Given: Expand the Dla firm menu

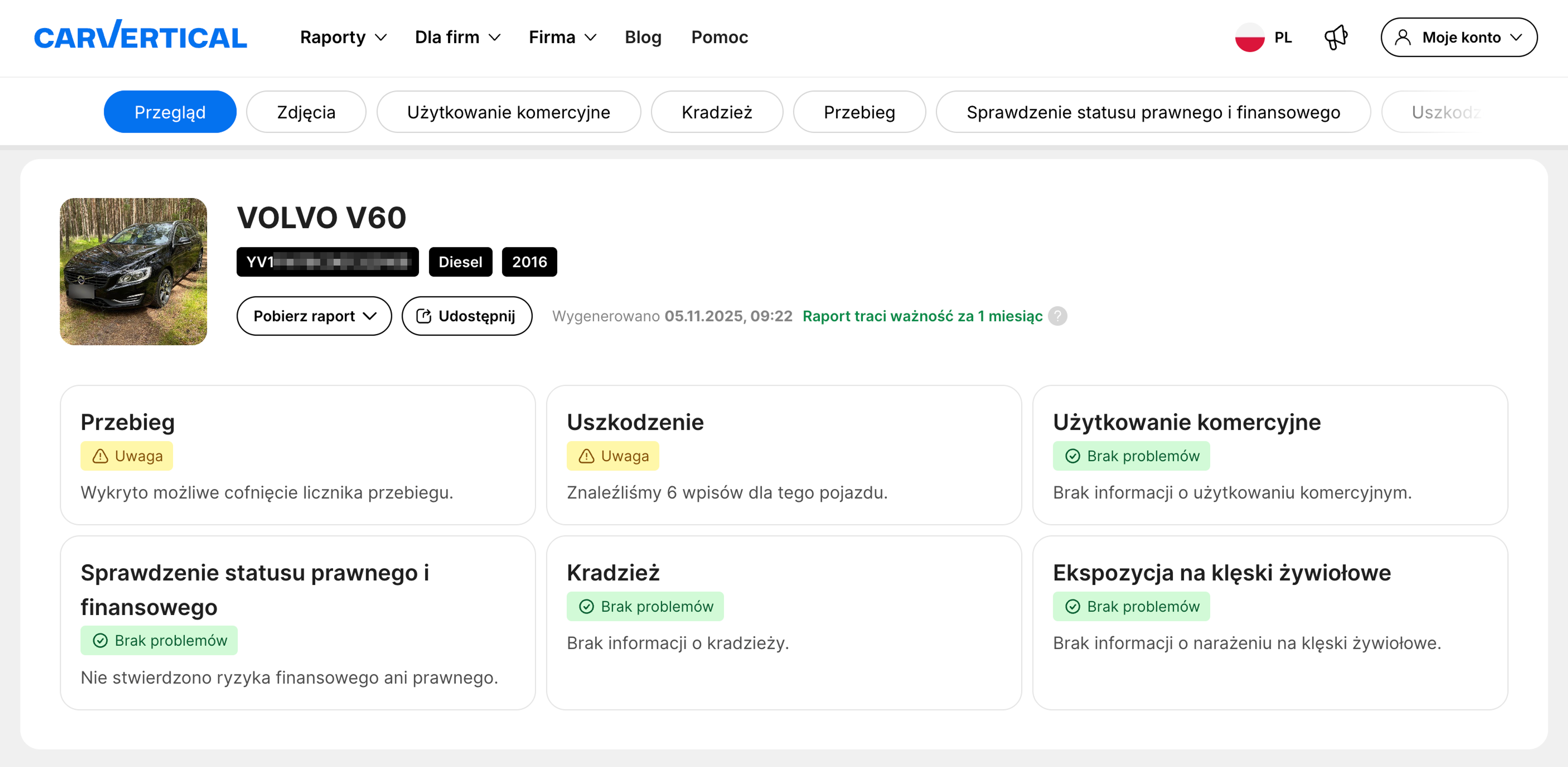Looking at the screenshot, I should tap(458, 37).
